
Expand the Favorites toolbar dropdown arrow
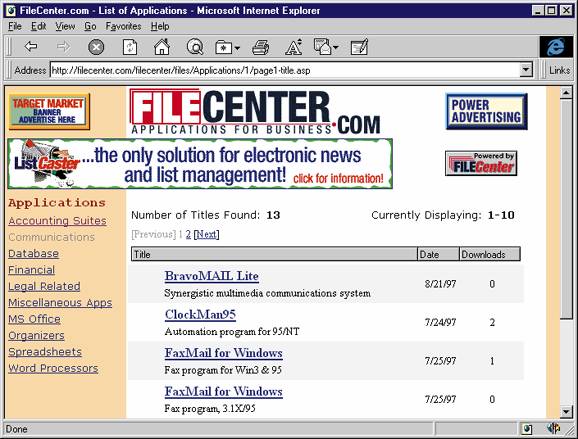point(237,48)
